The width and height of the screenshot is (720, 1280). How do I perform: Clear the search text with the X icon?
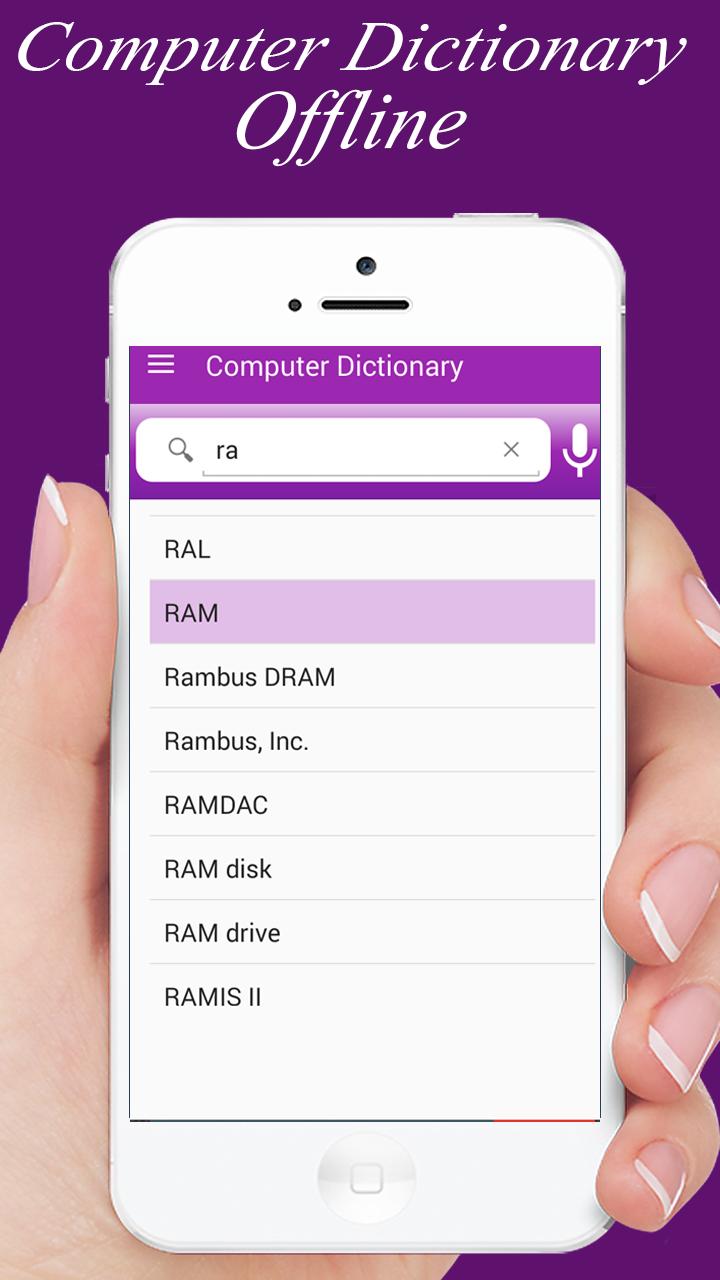click(511, 450)
